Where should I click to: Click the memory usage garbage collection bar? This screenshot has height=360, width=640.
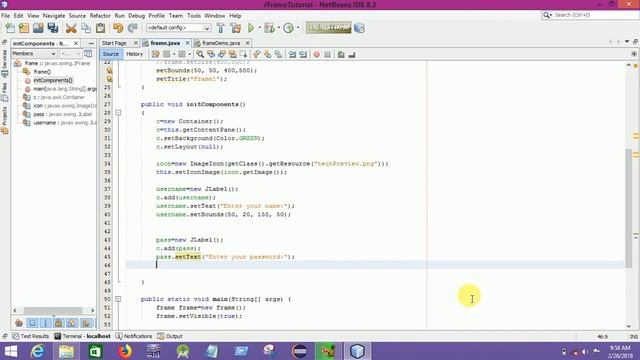[329, 28]
